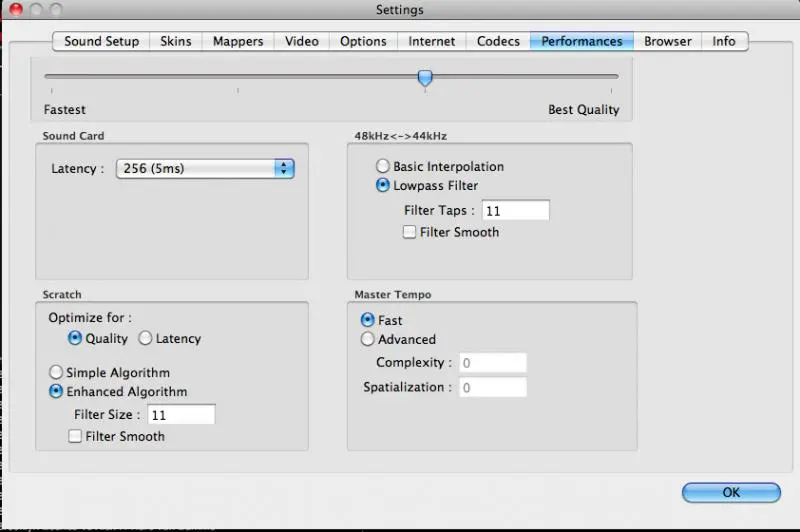
Task: Set scratch optimization to Latency
Action: tap(146, 339)
